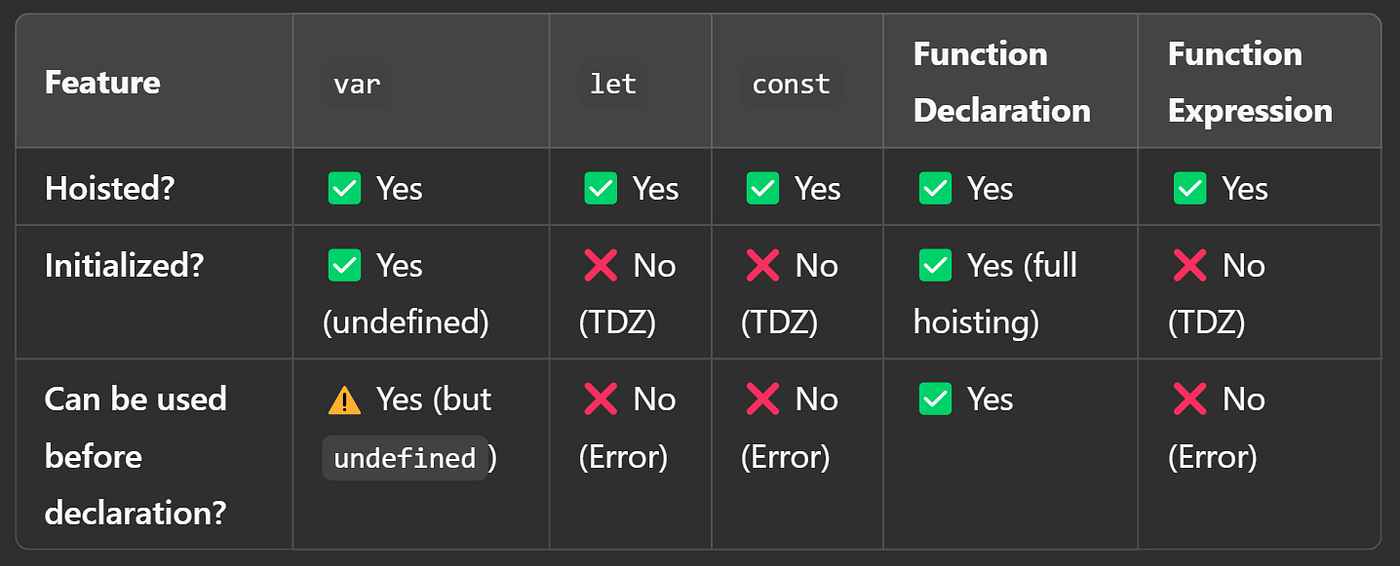Click the red X in let Initialized cell
The width and height of the screenshot is (1400, 566).
click(x=600, y=265)
